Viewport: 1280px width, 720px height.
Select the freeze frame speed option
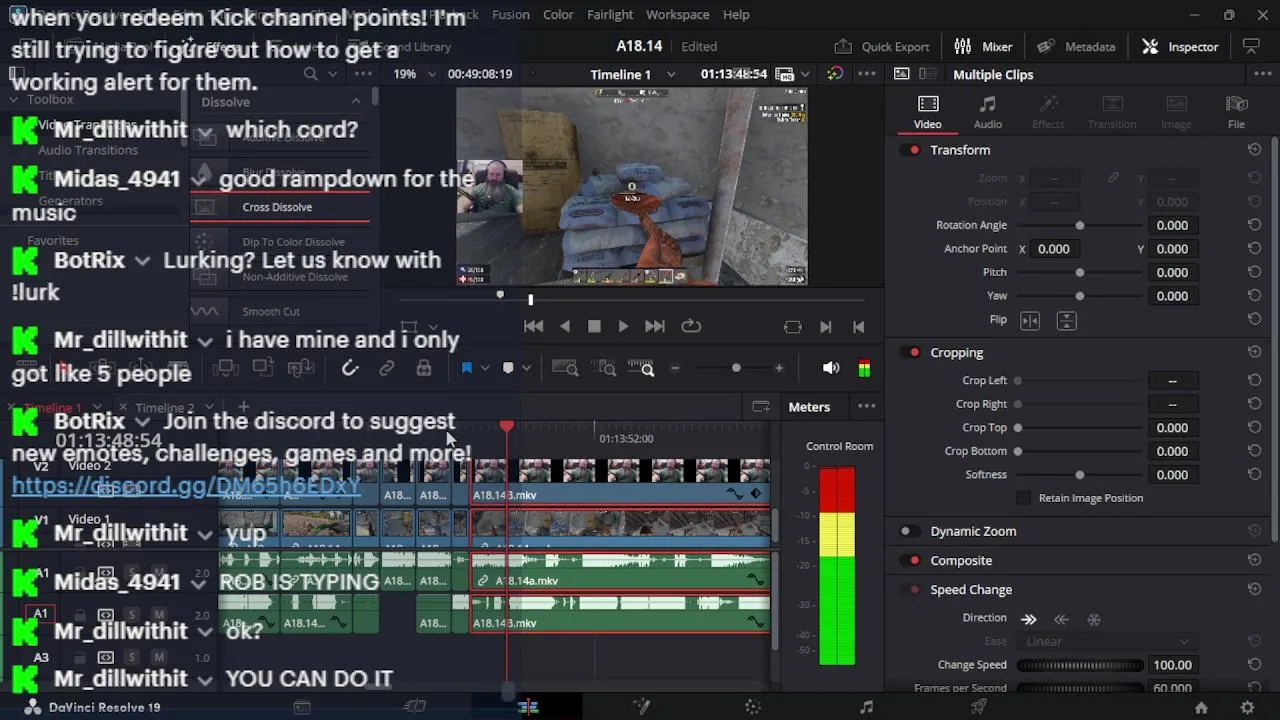tap(1094, 619)
